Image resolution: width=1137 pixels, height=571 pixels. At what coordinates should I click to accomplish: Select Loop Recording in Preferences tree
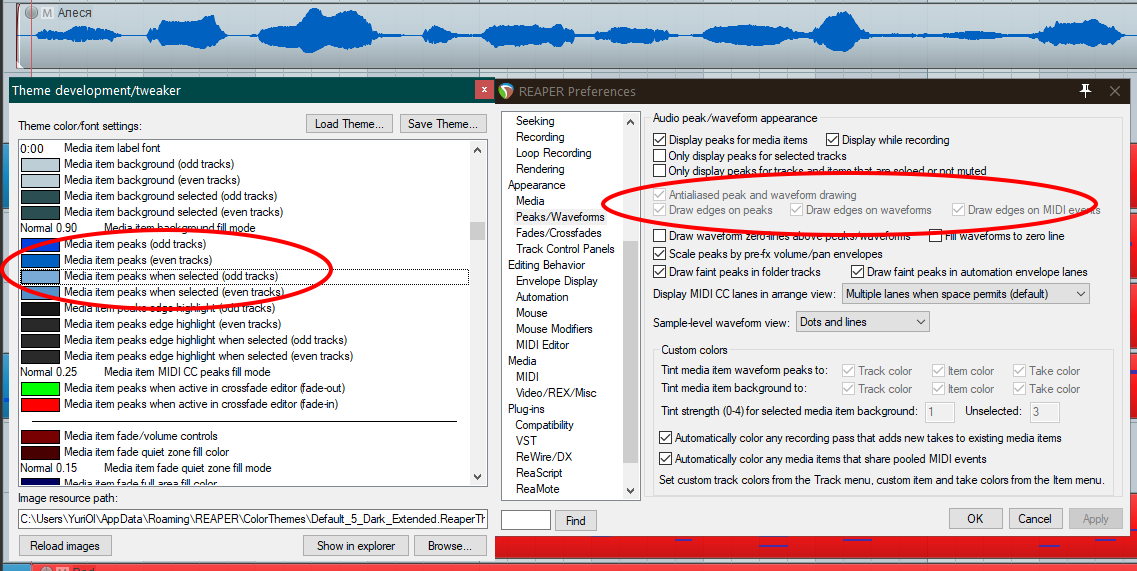pyautogui.click(x=553, y=153)
